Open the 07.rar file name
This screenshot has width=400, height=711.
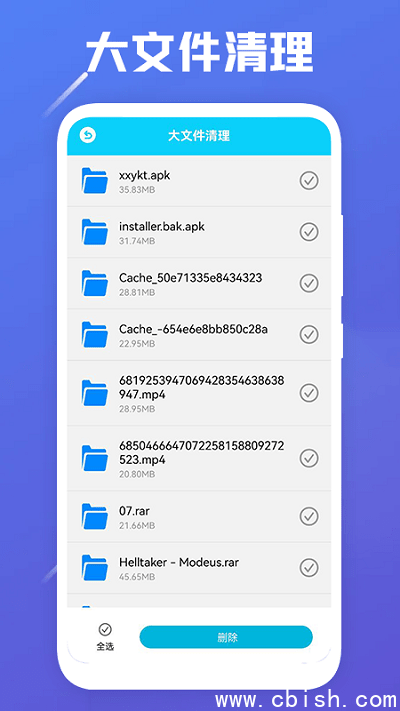click(x=134, y=511)
